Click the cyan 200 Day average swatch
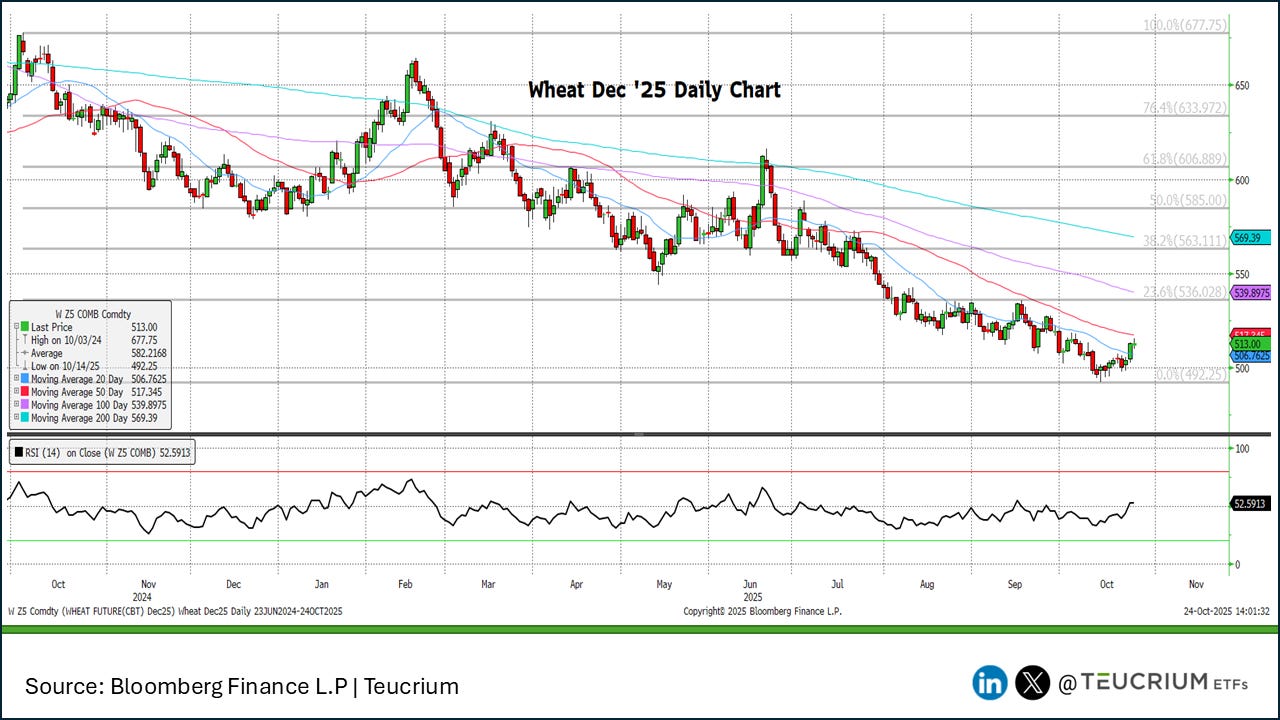The width and height of the screenshot is (1280, 720). 24,417
